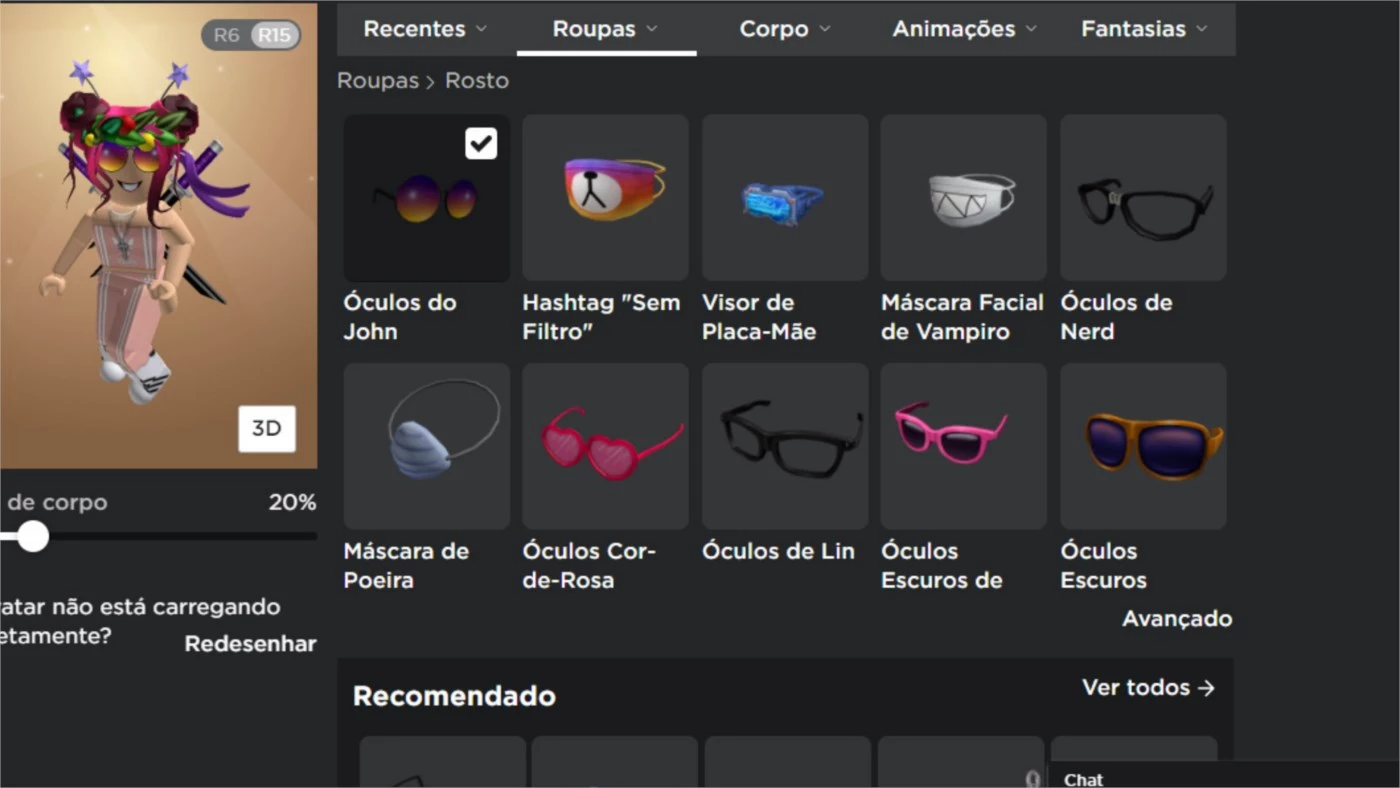
Task: Pick the Máscara Facial de Vampiro item
Action: tap(964, 198)
